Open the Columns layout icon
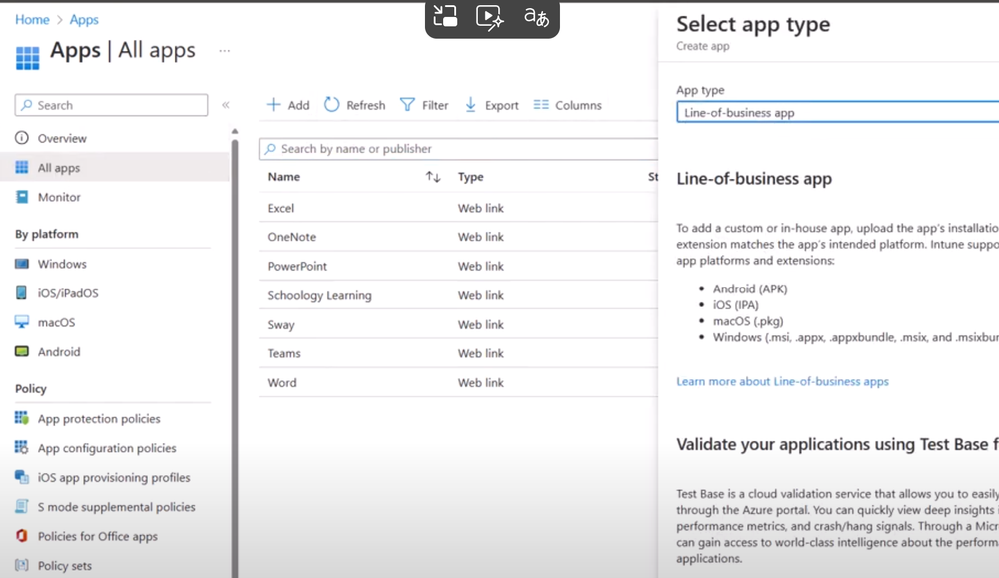Image resolution: width=999 pixels, height=578 pixels. (541, 105)
